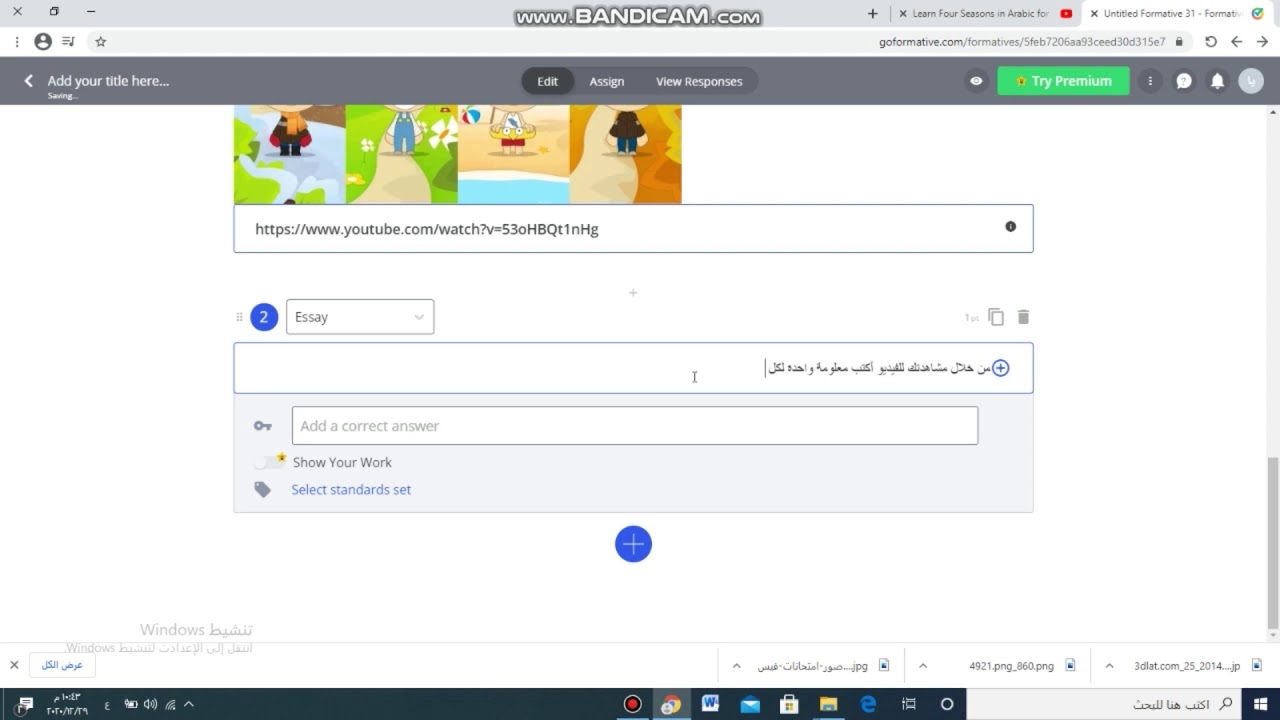Duplicate question 2 with copy icon
The width and height of the screenshot is (1280, 720).
click(996, 317)
